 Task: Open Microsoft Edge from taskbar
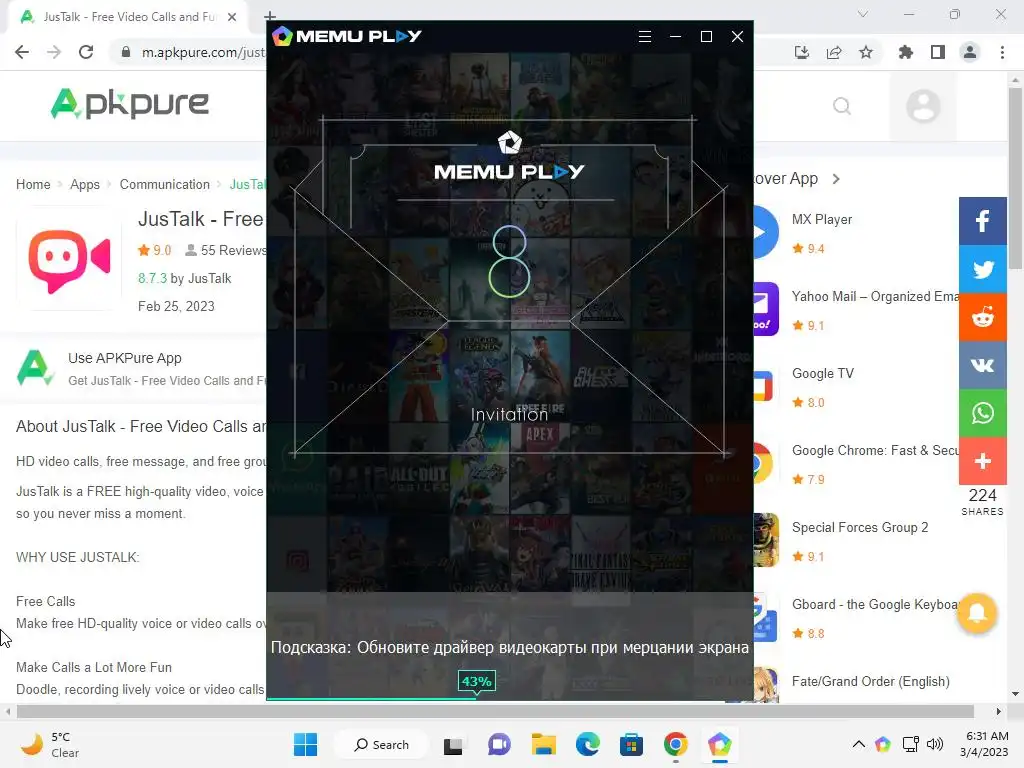coord(587,744)
